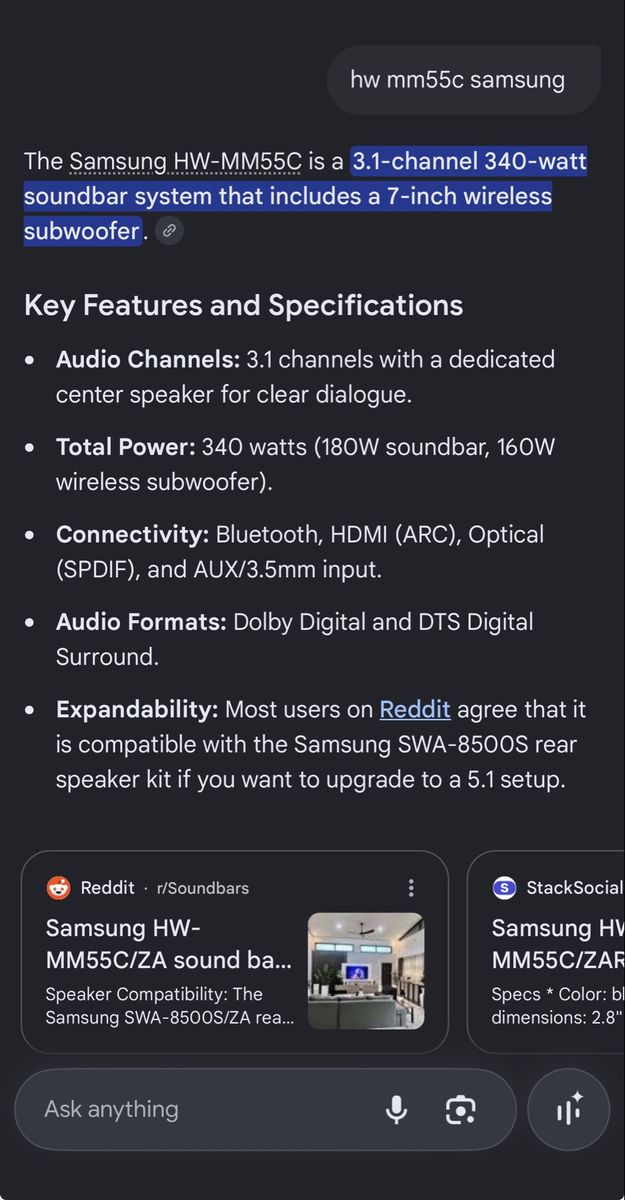Tap the highlighted 3.1-channel 340-watt summary text
The width and height of the screenshot is (625, 1200).
pos(305,196)
